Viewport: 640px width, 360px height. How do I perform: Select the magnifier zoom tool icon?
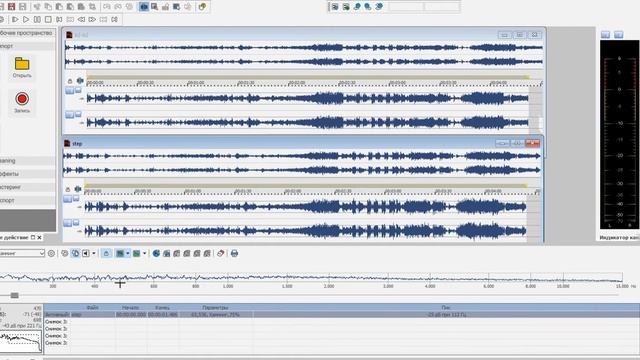point(155,7)
